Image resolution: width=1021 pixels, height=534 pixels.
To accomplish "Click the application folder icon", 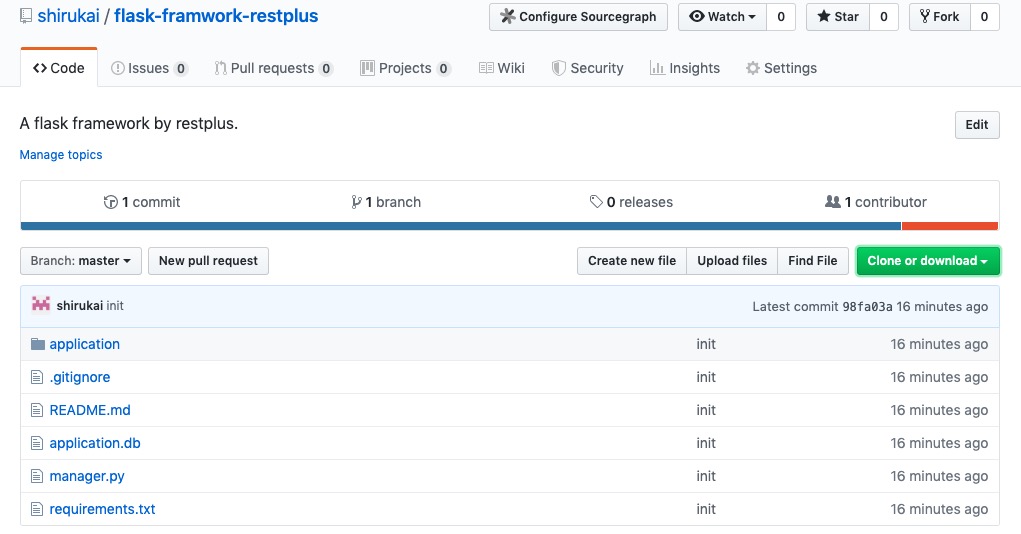I will point(38,344).
